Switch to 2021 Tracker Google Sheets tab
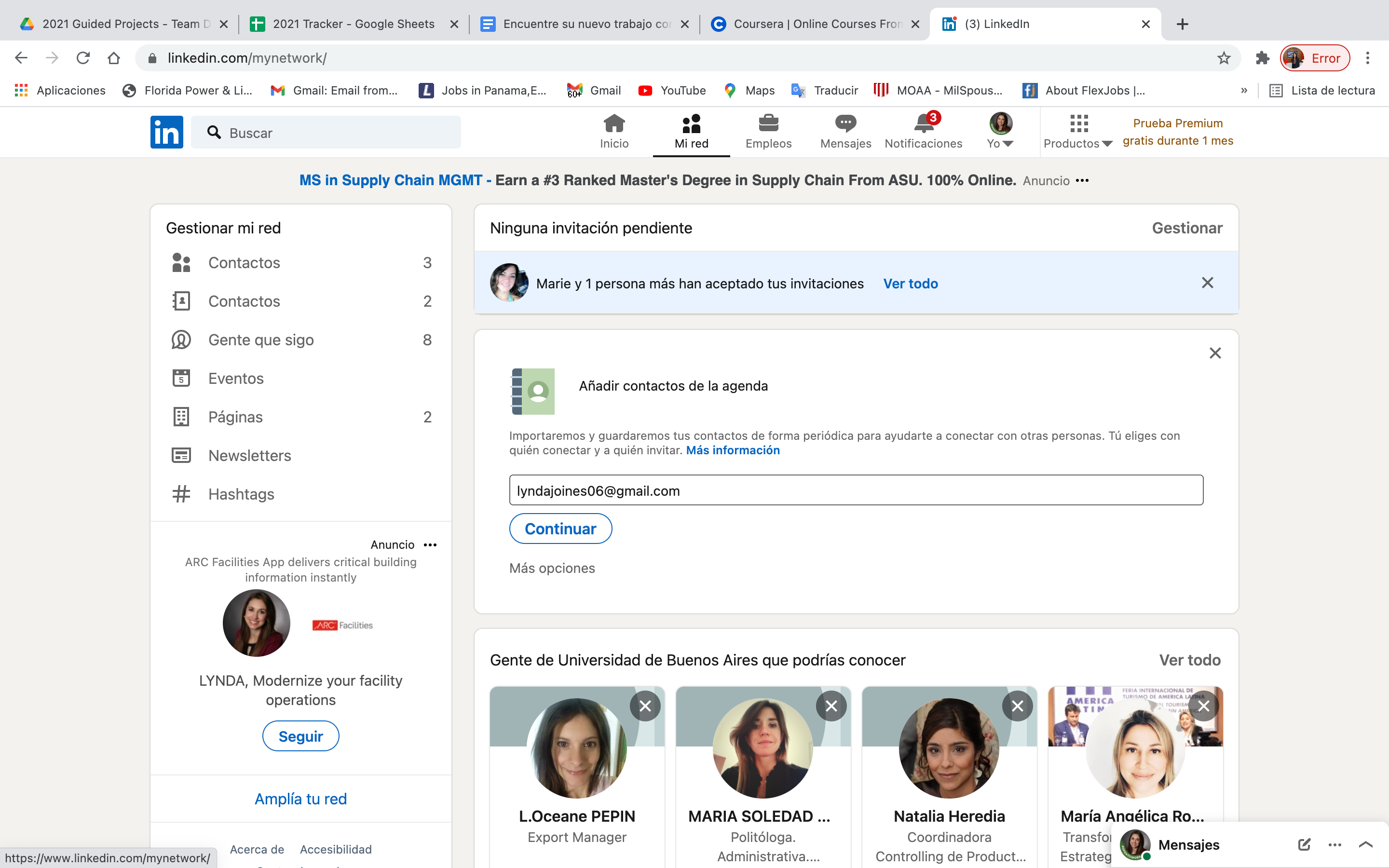This screenshot has height=868, width=1389. coord(353,24)
